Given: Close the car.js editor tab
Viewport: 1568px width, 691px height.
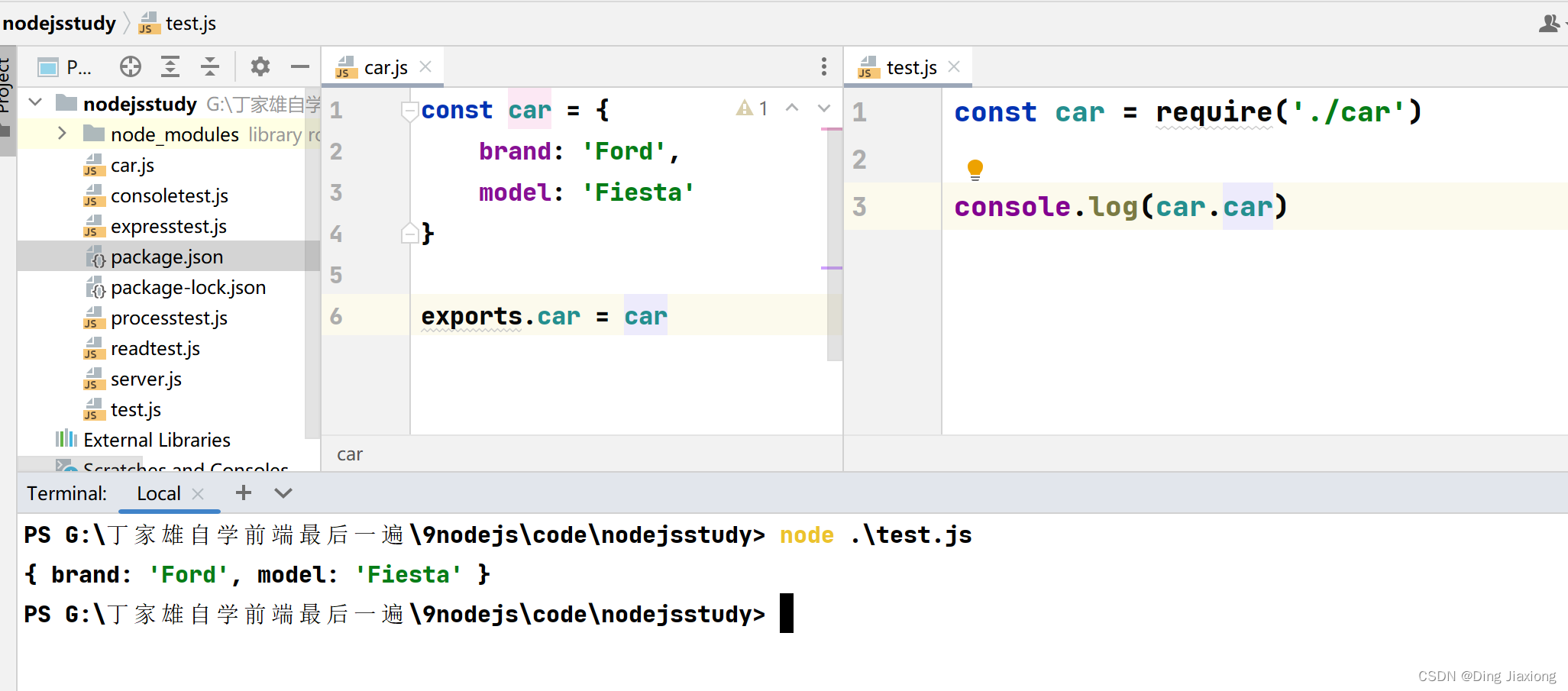Looking at the screenshot, I should pos(425,67).
